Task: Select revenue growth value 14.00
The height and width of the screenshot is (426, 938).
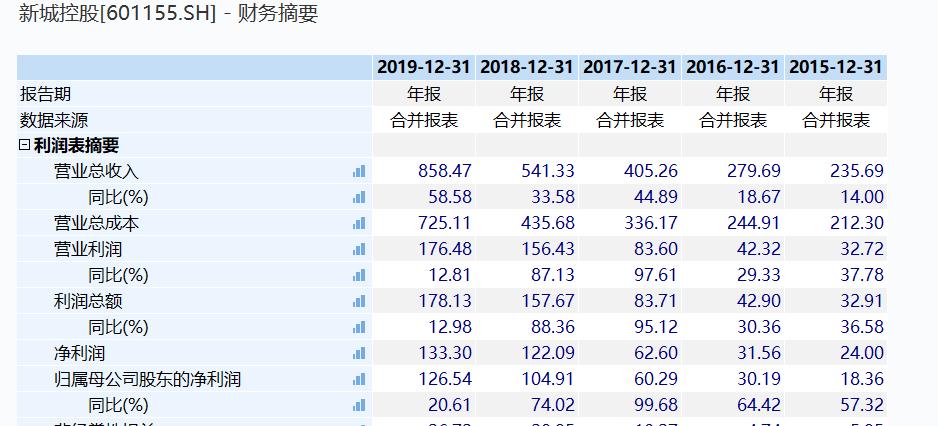Action: coord(862,197)
